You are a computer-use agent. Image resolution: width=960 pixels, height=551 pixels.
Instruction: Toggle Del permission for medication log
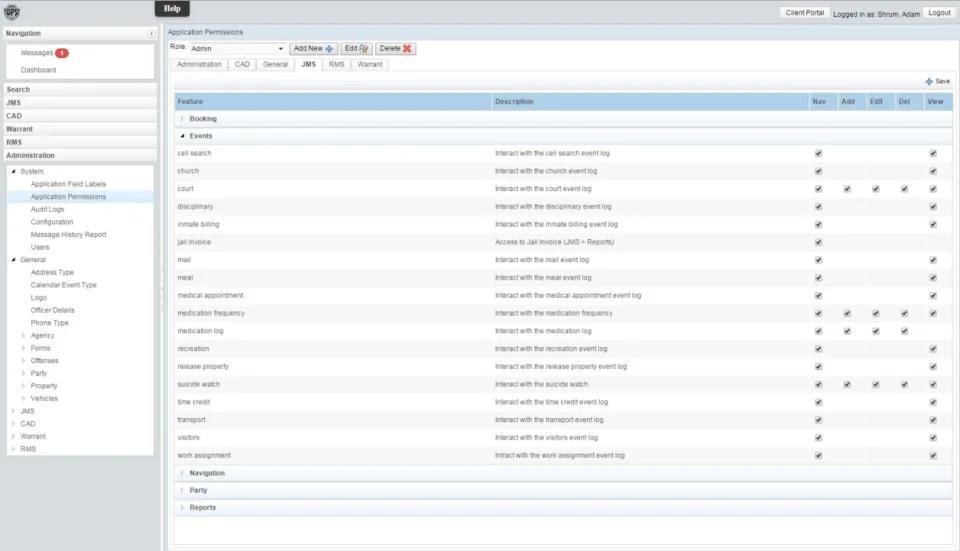tap(905, 331)
